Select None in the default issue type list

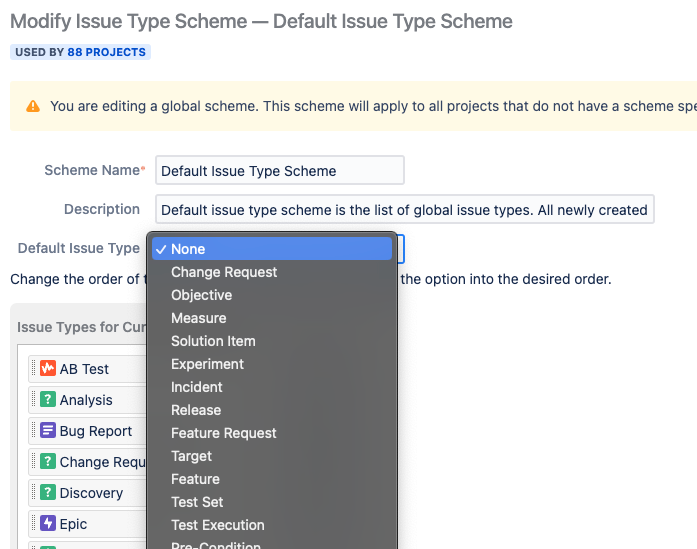[x=272, y=249]
